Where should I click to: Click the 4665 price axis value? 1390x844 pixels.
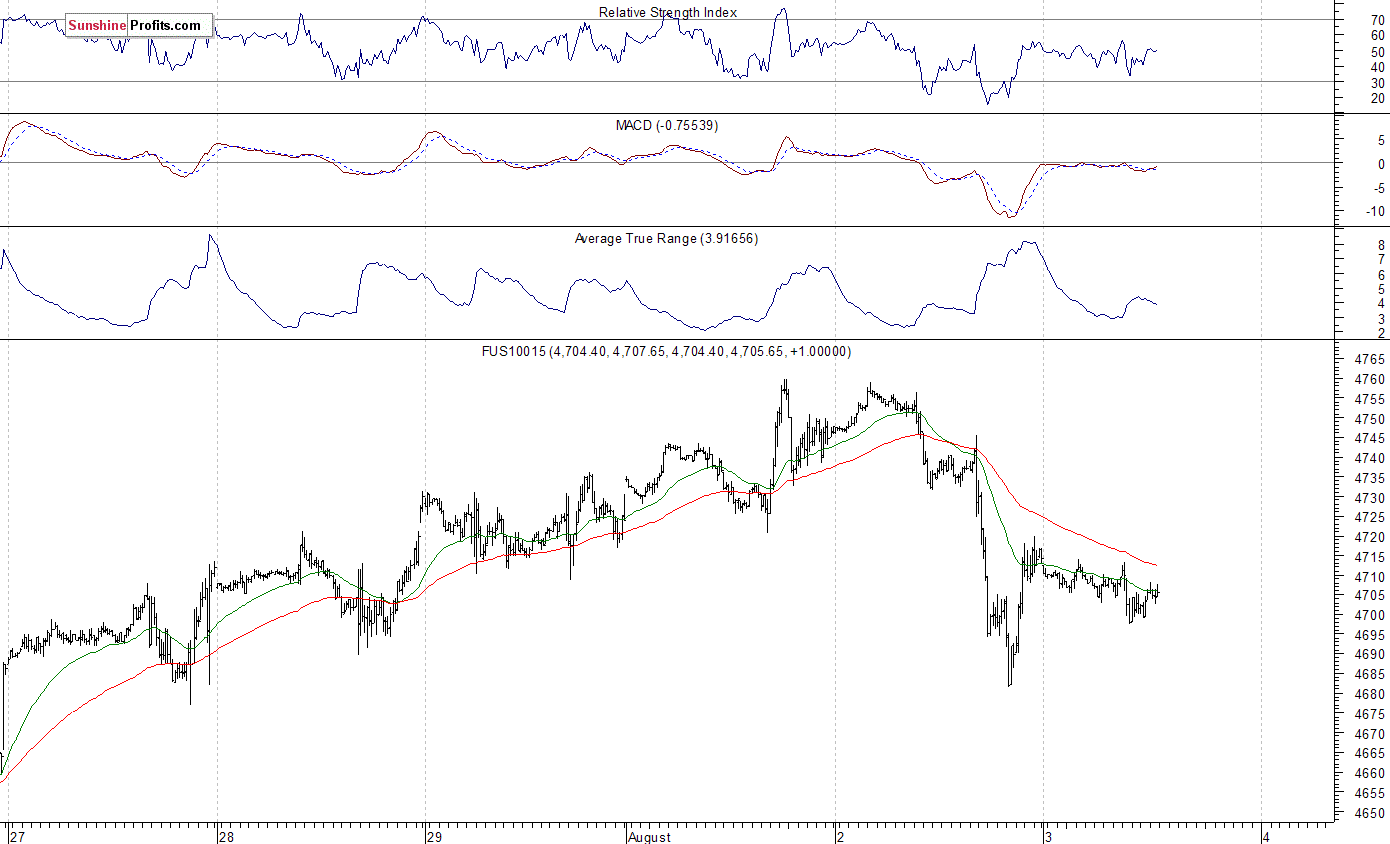(x=1371, y=754)
